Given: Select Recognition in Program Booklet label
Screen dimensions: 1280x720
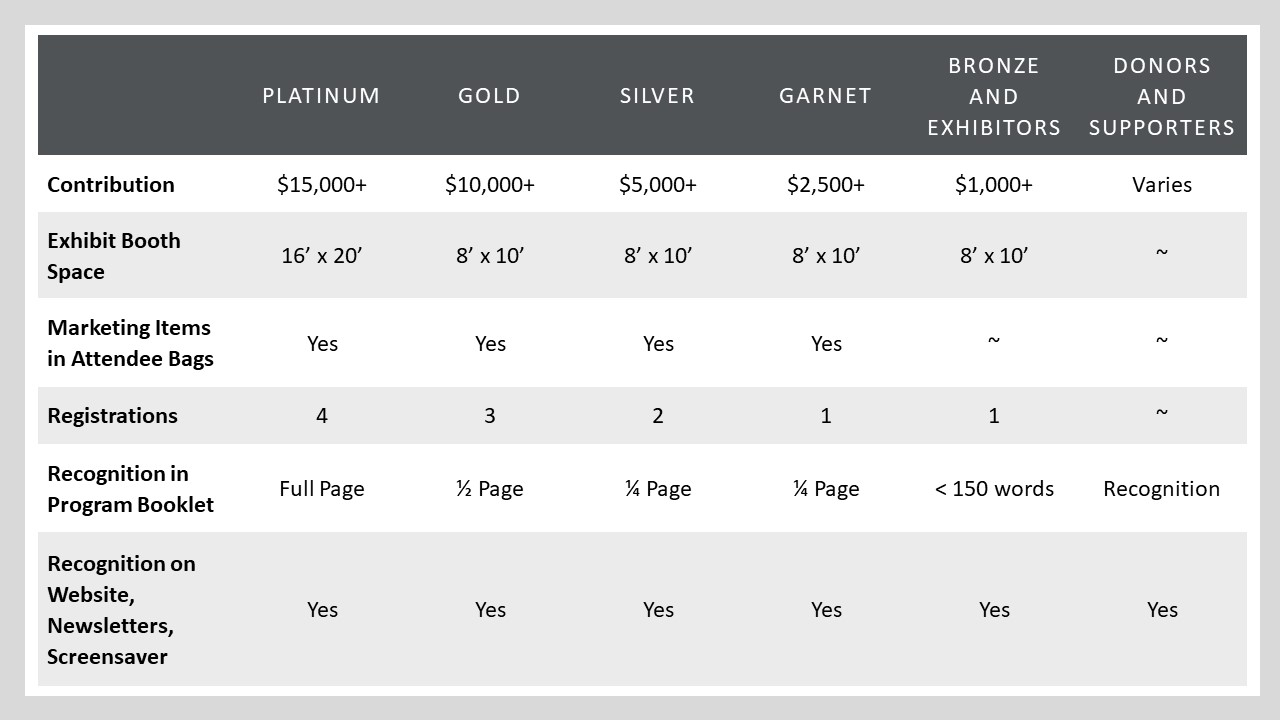Looking at the screenshot, I should pos(130,489).
